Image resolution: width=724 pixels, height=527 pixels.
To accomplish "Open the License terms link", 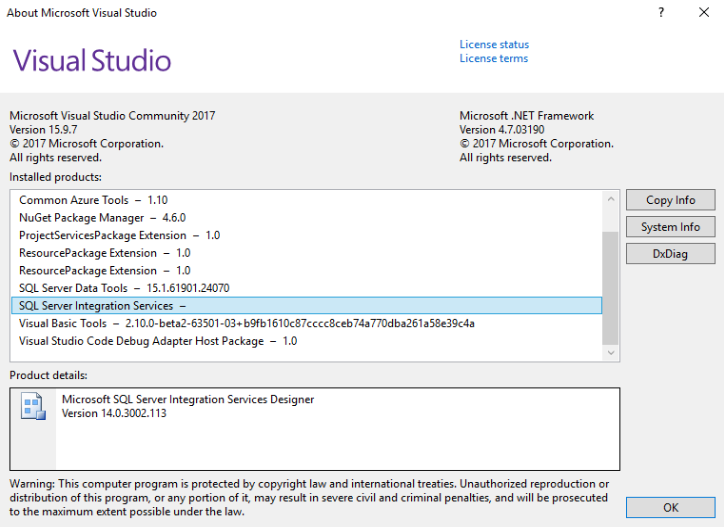I will tap(494, 58).
